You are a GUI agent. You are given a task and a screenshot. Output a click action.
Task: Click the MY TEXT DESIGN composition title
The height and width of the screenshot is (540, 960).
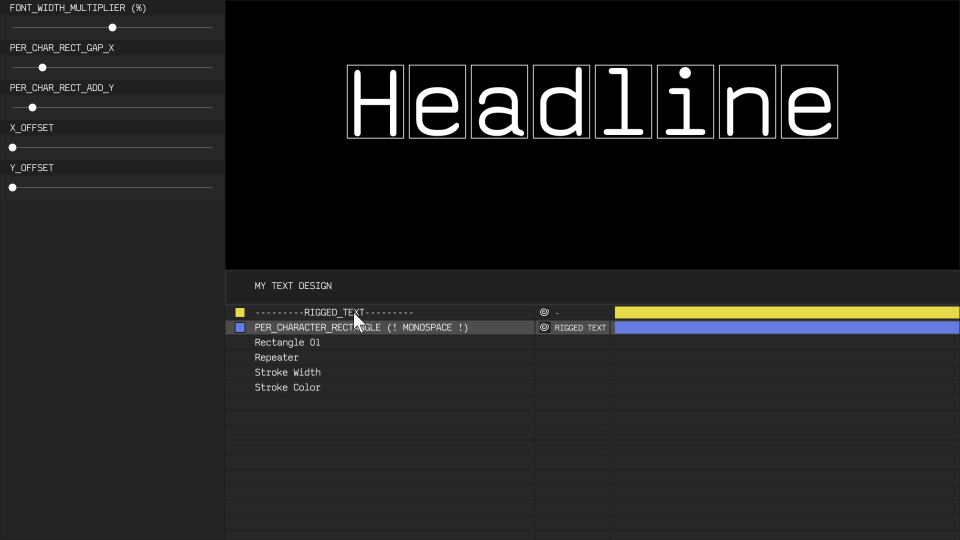tap(293, 286)
